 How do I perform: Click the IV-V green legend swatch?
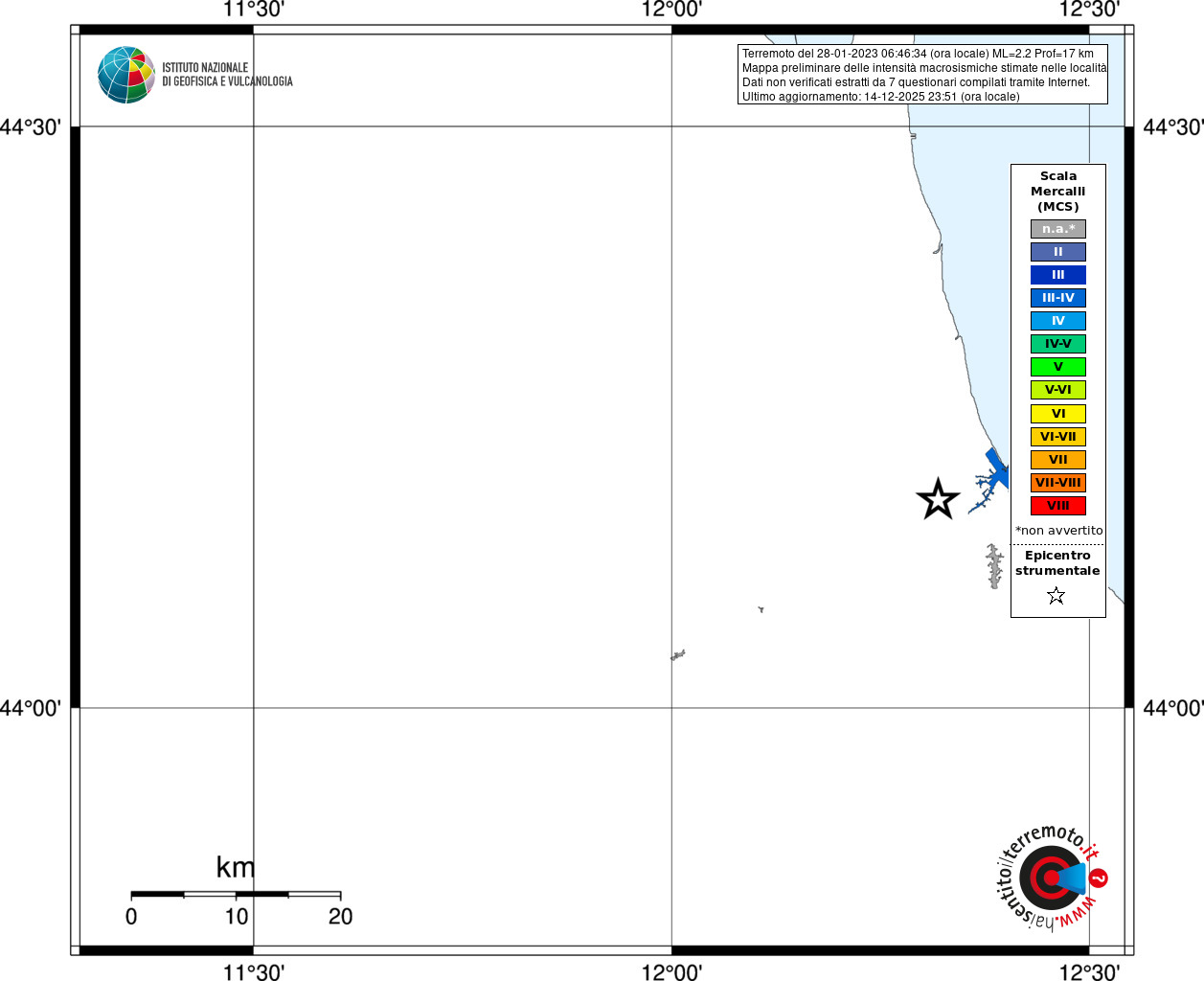(1057, 344)
